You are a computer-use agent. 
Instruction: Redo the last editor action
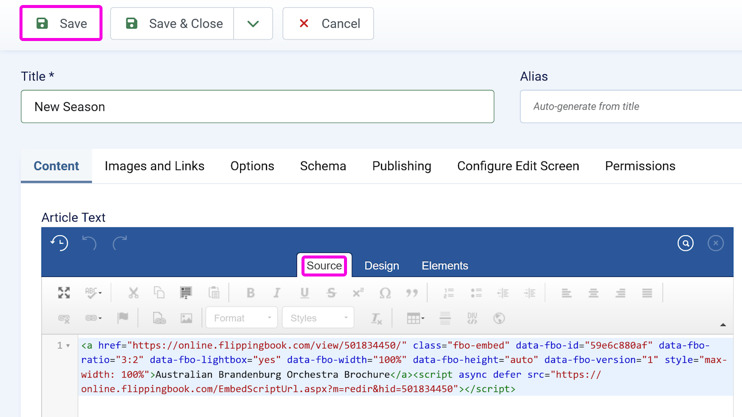(120, 243)
